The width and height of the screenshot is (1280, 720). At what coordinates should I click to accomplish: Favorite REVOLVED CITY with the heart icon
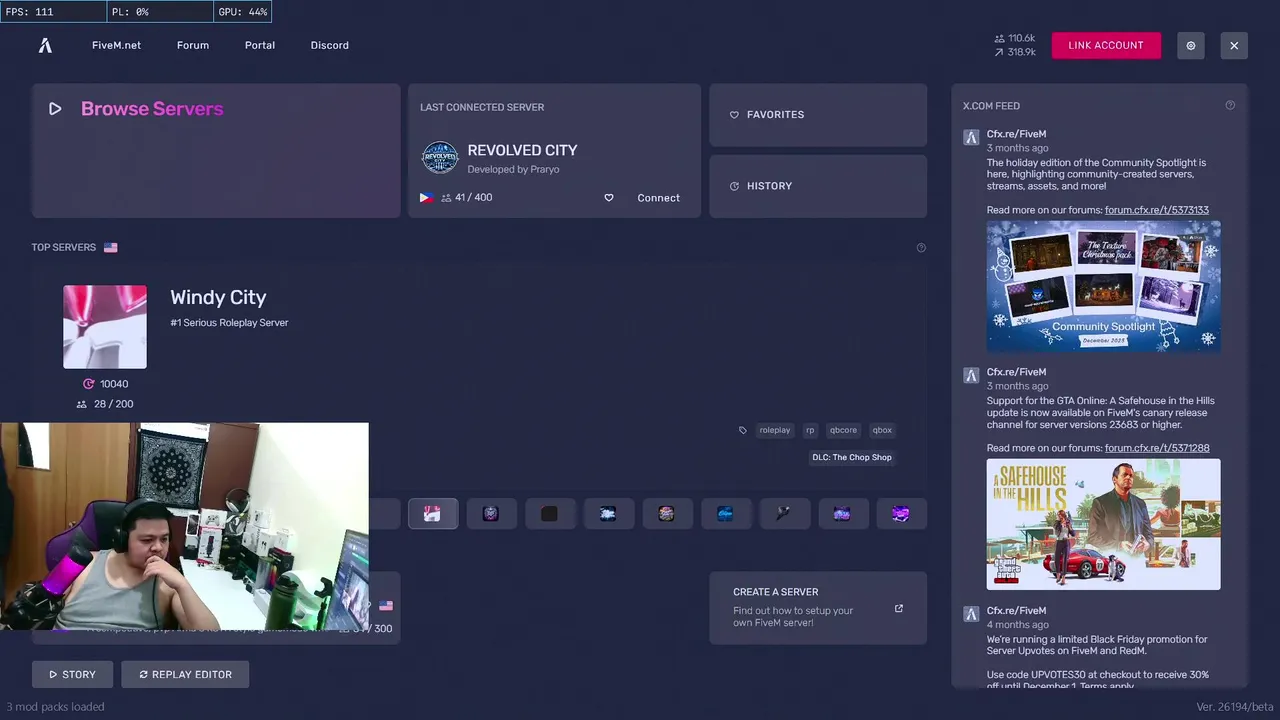point(608,198)
